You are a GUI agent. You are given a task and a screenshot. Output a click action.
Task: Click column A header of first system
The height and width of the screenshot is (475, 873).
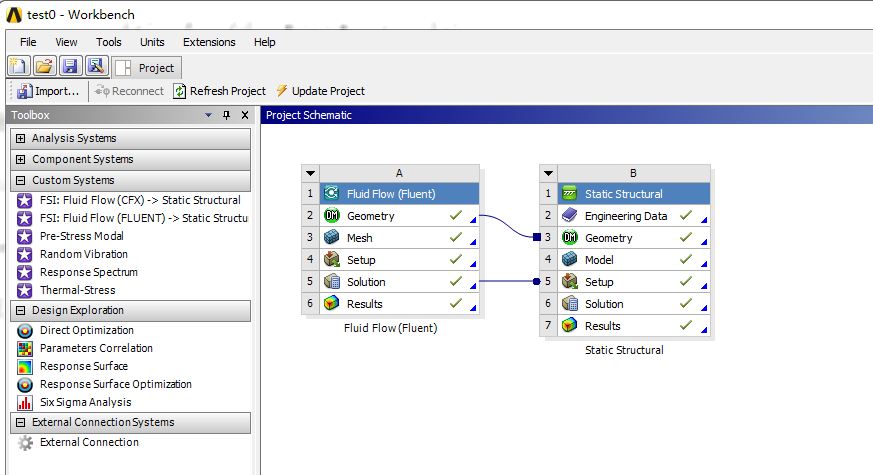click(x=399, y=173)
